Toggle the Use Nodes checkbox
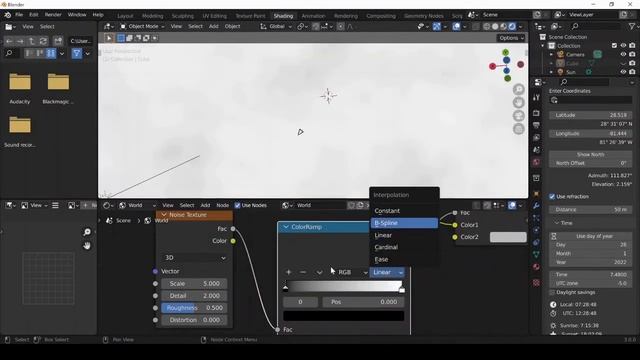The height and width of the screenshot is (360, 640). pos(238,205)
